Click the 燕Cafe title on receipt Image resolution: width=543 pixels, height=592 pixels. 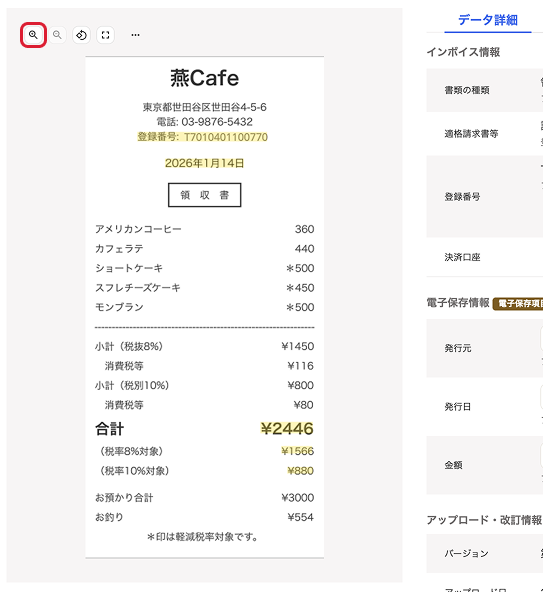(205, 78)
